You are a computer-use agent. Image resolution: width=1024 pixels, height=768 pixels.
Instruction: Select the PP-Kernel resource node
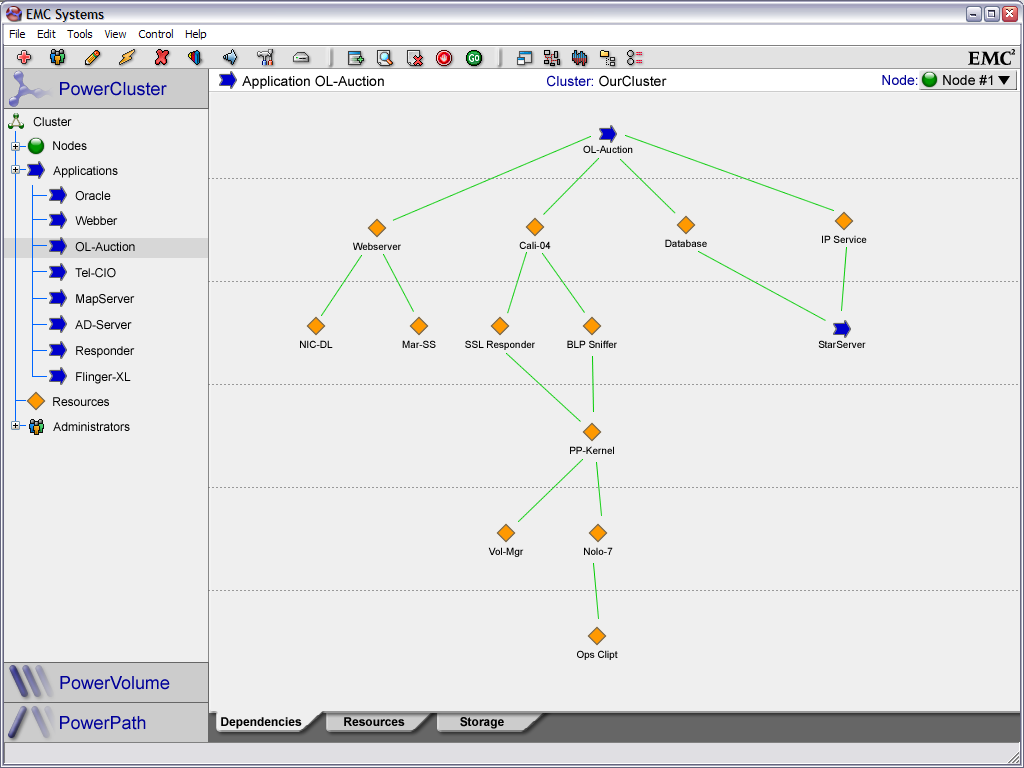tap(592, 432)
